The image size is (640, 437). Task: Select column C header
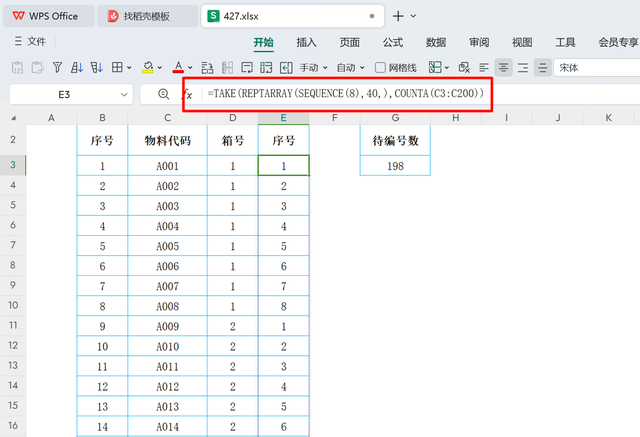click(x=167, y=118)
